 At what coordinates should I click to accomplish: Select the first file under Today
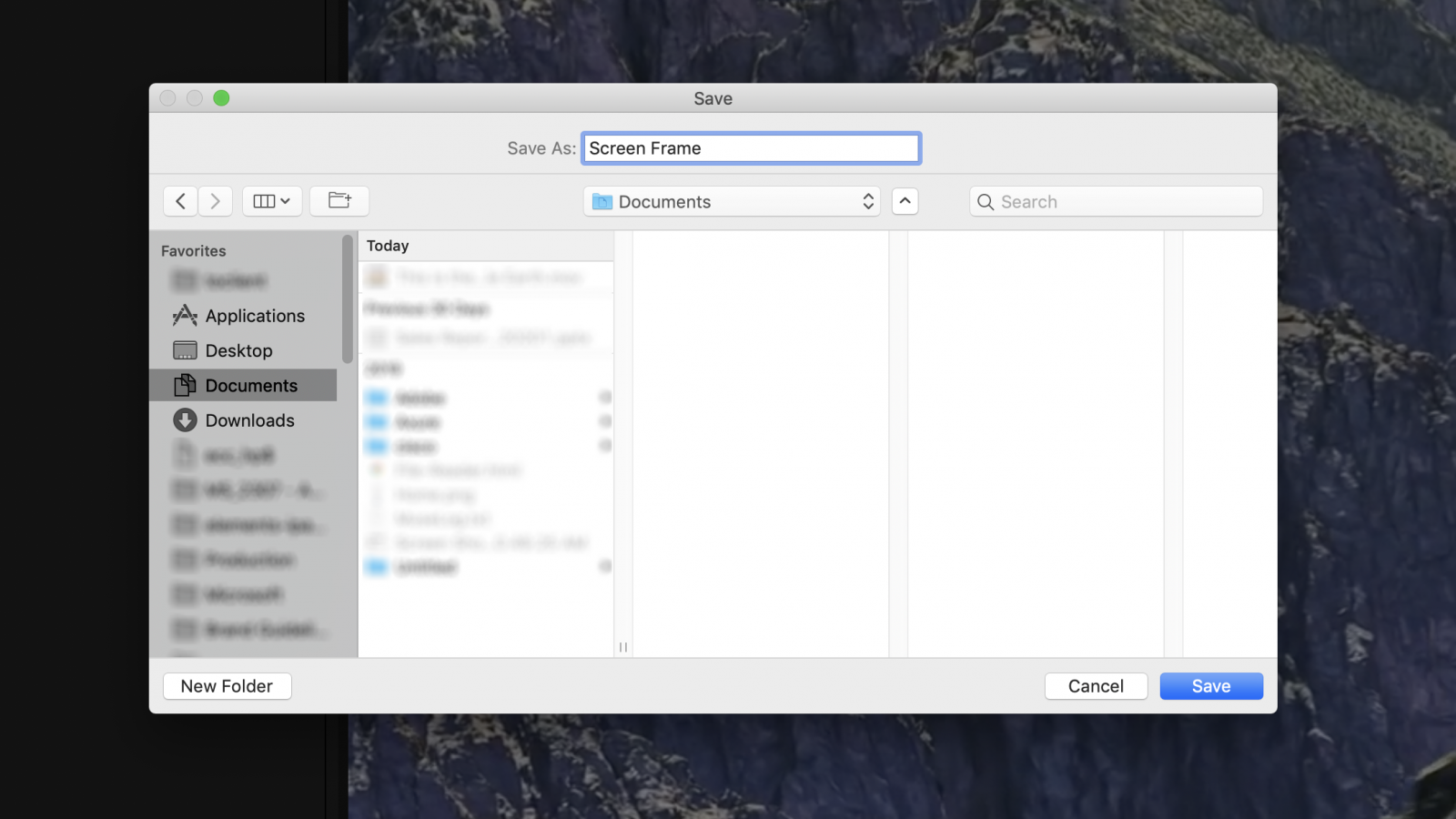[x=487, y=278]
